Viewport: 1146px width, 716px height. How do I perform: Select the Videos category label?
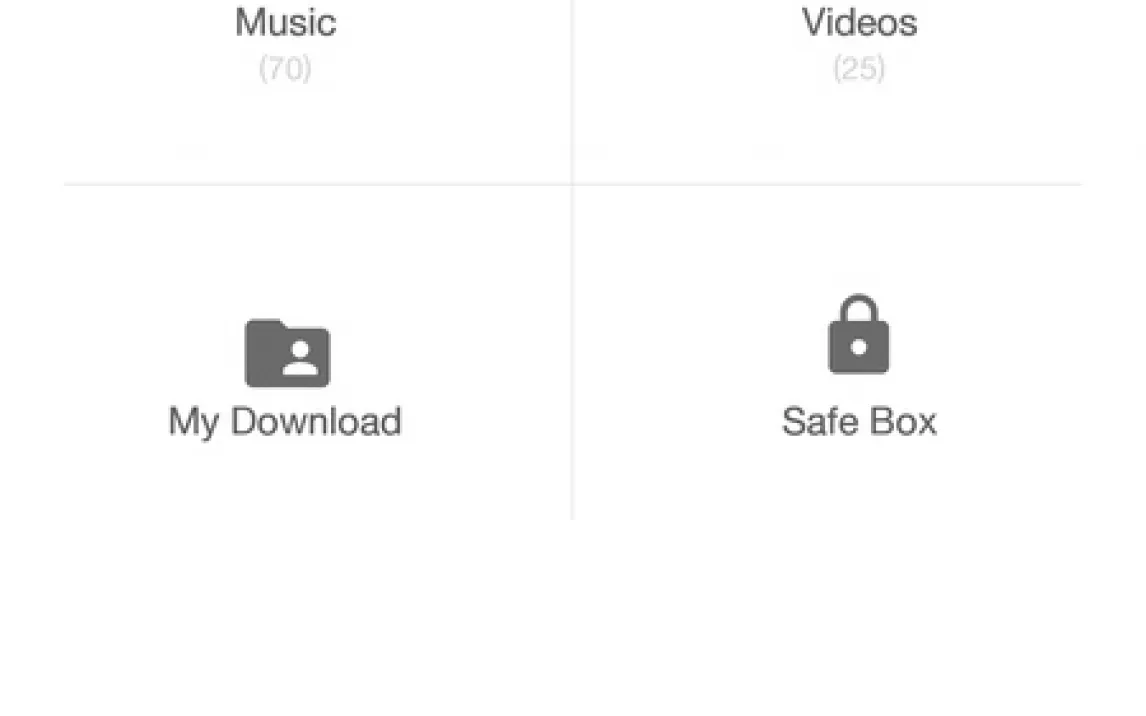point(860,23)
